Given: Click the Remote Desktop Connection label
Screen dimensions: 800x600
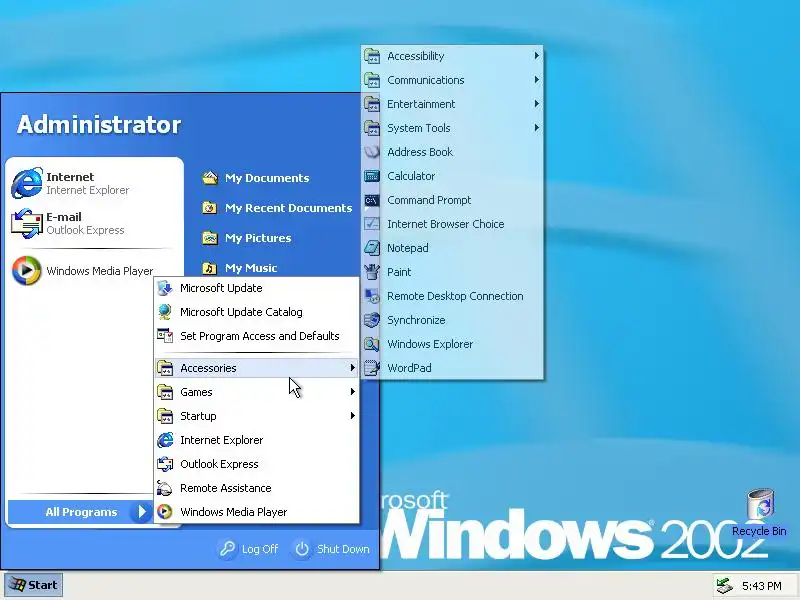Looking at the screenshot, I should [x=455, y=296].
